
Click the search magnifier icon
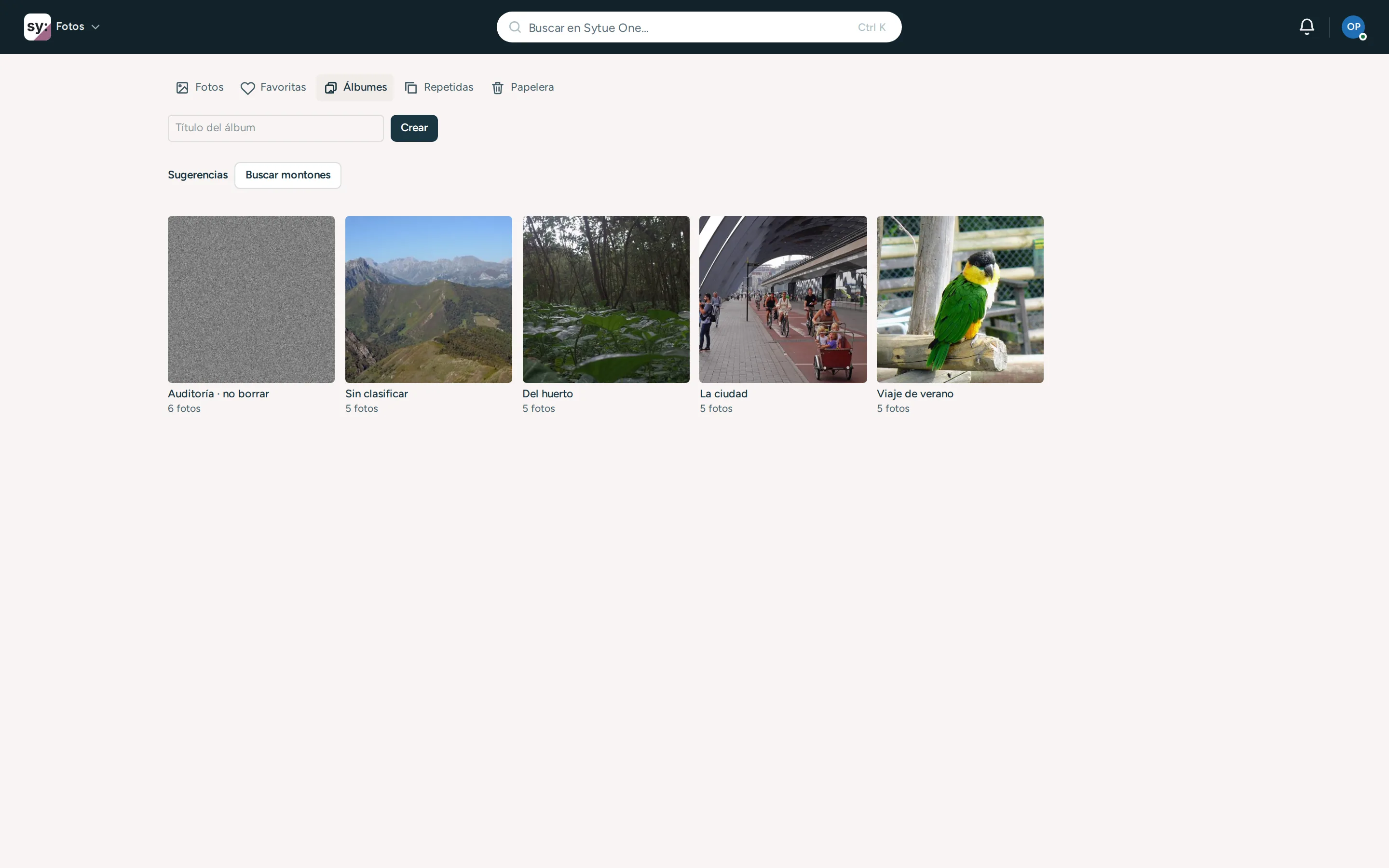[515, 27]
